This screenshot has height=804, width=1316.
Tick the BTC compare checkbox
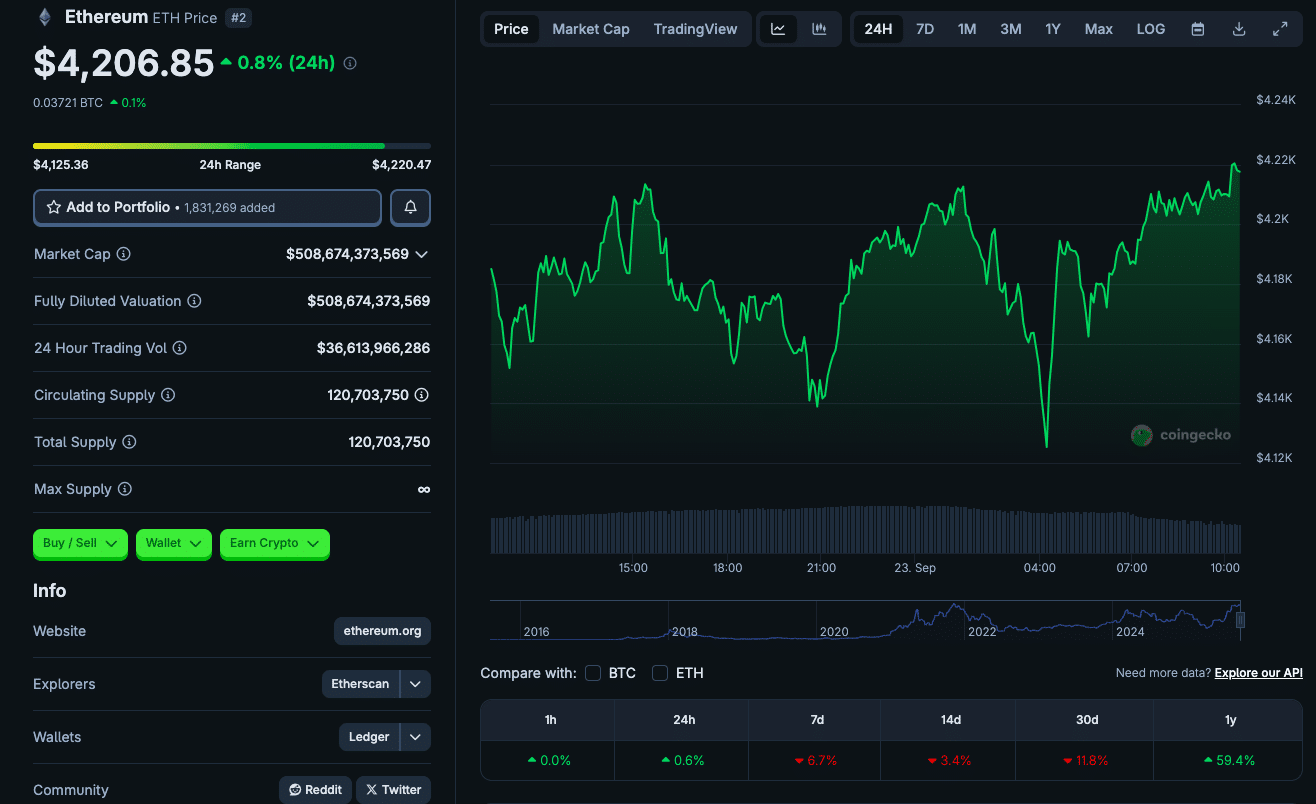coord(593,673)
